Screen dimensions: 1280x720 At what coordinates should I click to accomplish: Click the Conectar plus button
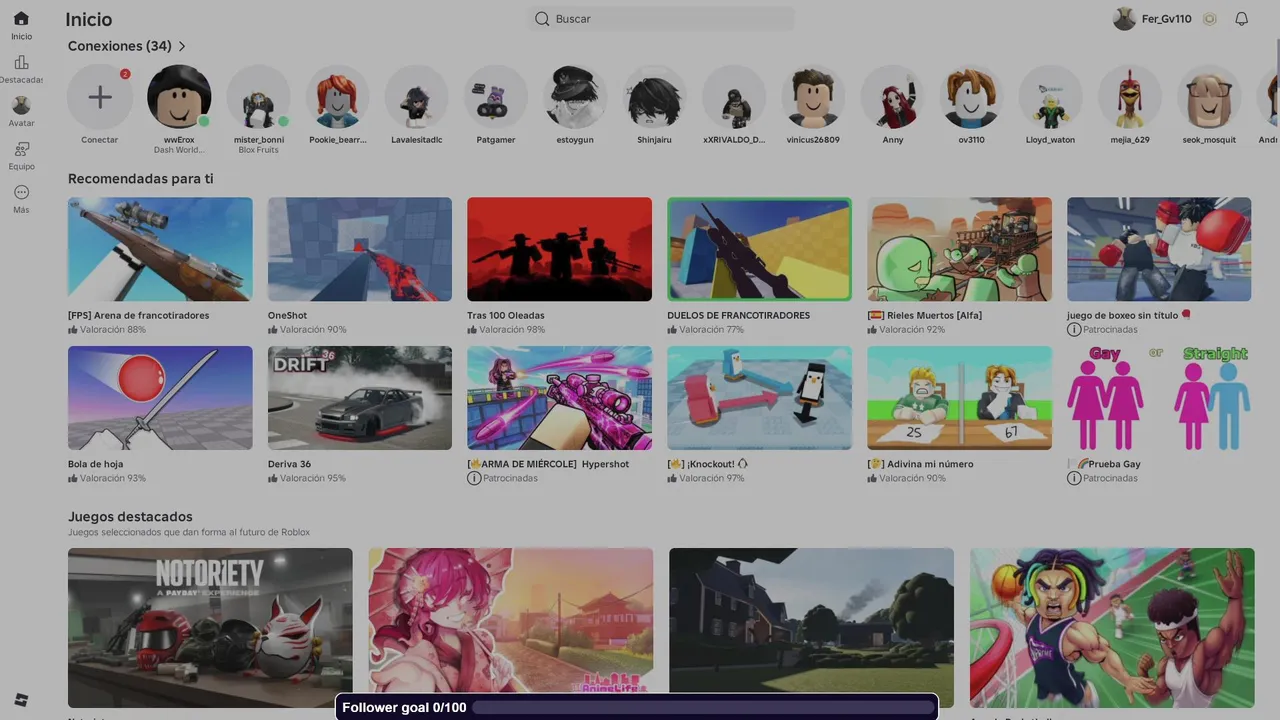tap(100, 97)
